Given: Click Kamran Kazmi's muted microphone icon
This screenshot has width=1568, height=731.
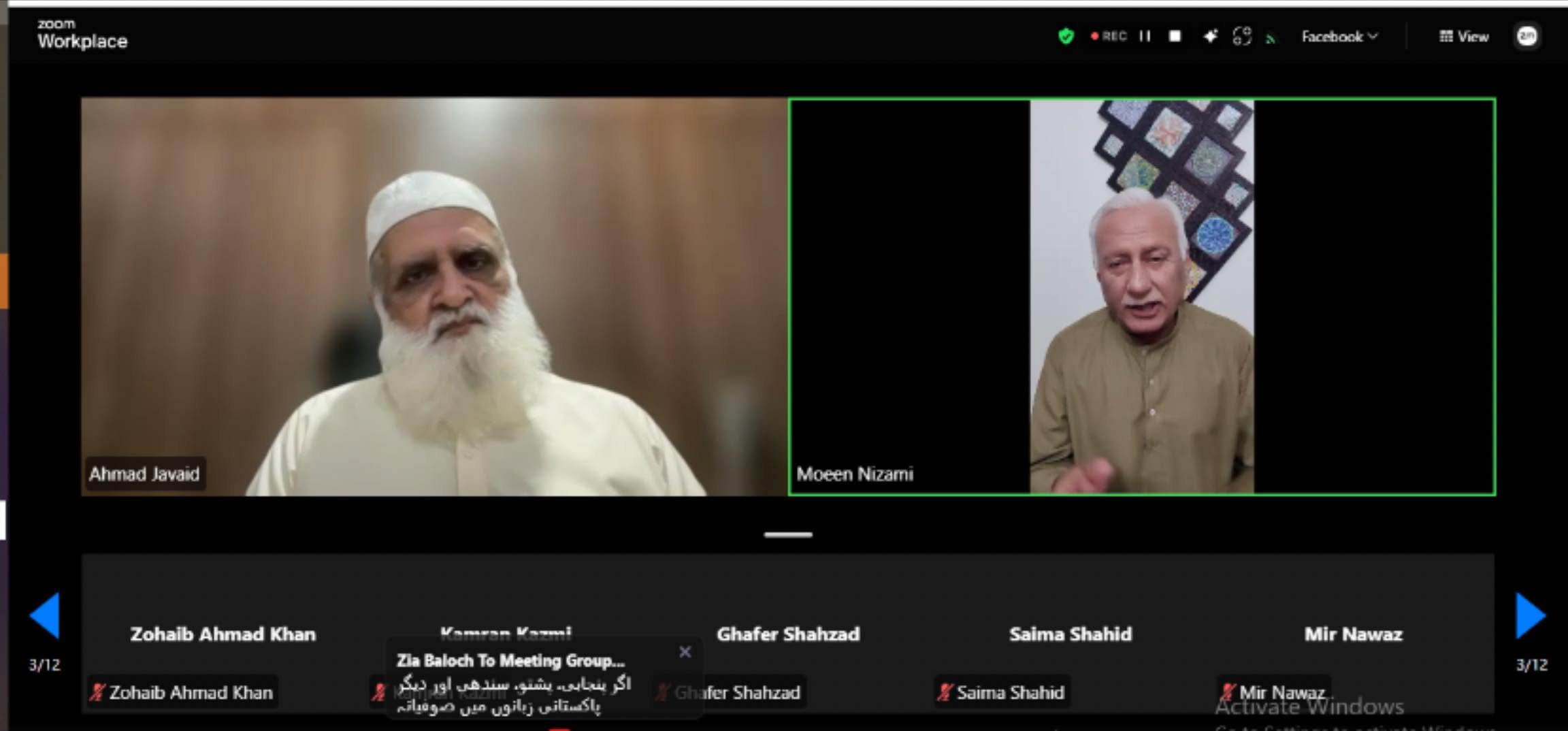Looking at the screenshot, I should (379, 692).
